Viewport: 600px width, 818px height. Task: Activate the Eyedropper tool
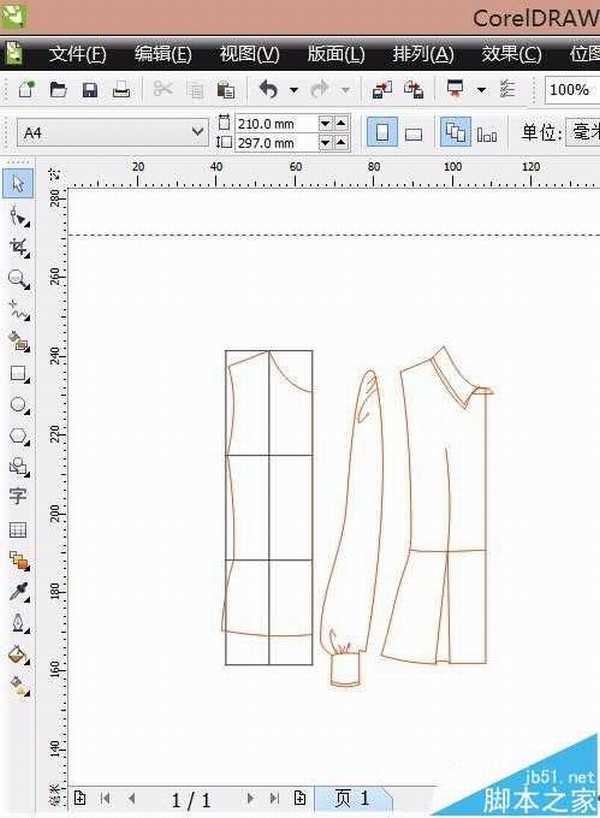point(18,592)
